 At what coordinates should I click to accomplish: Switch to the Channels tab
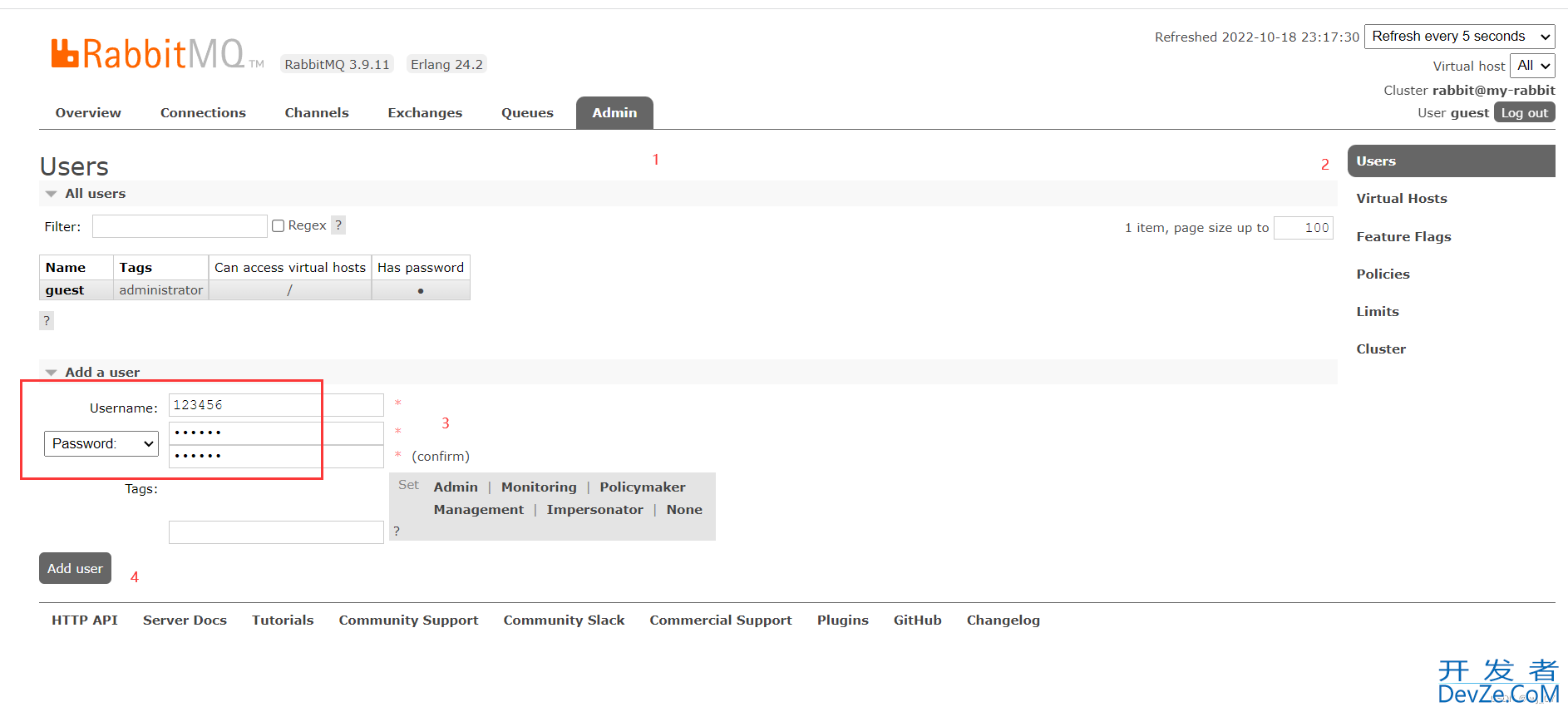point(317,113)
